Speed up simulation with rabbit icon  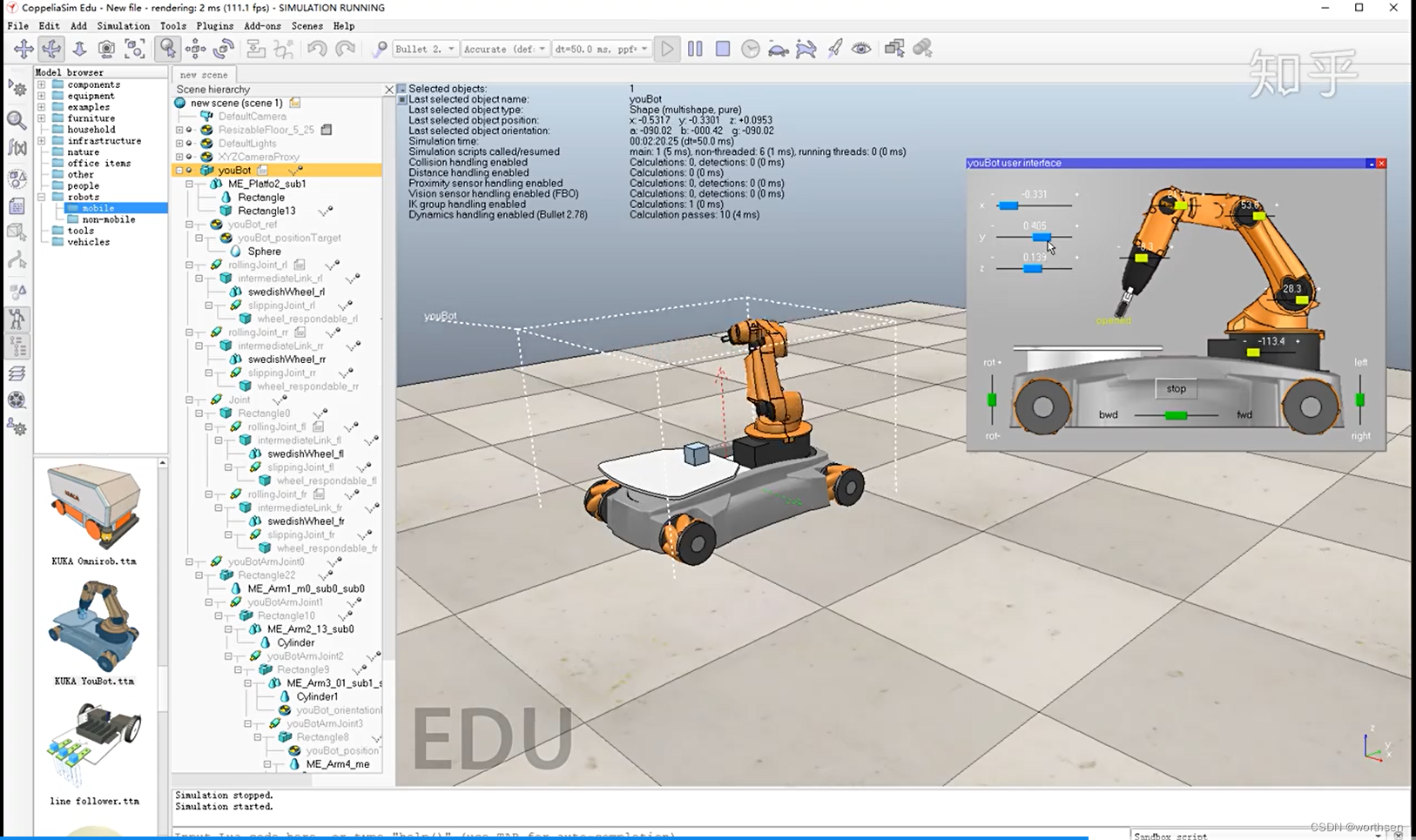coord(806,49)
